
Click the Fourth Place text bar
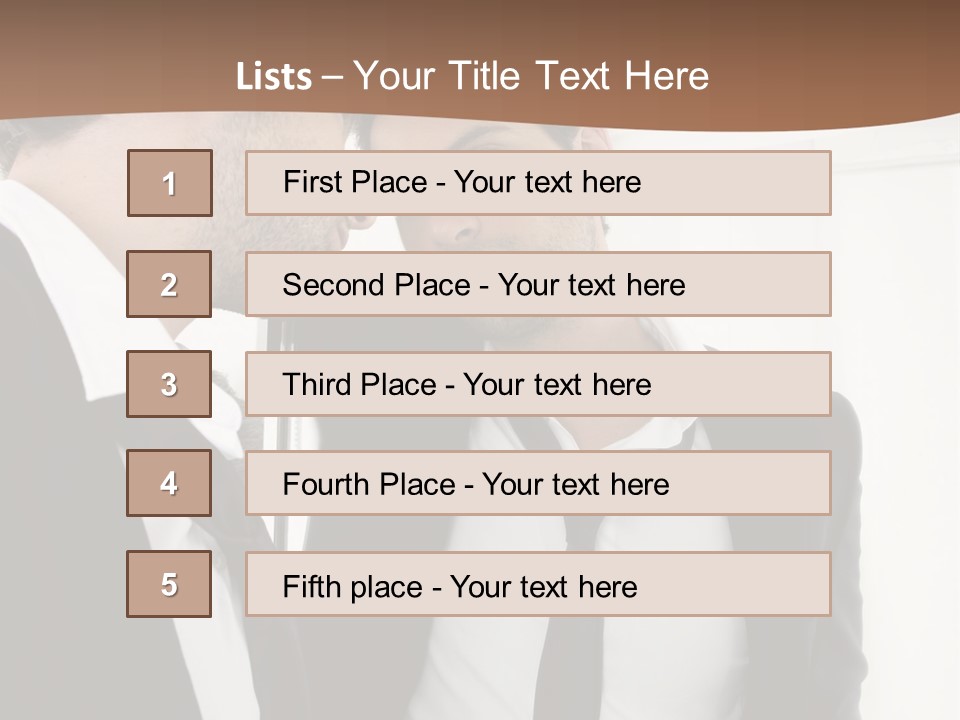(538, 483)
